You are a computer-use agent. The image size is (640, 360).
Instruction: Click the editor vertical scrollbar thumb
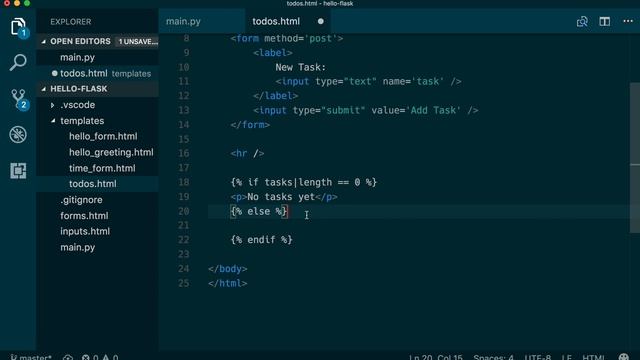635,157
